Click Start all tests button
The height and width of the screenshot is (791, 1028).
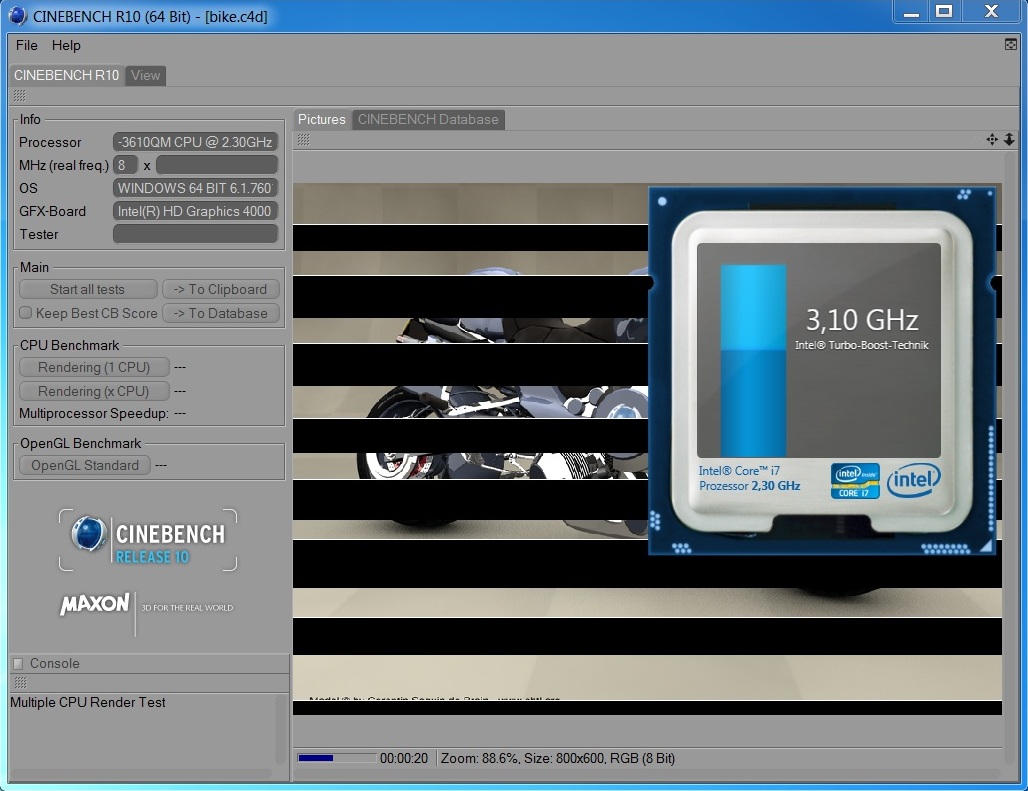88,289
